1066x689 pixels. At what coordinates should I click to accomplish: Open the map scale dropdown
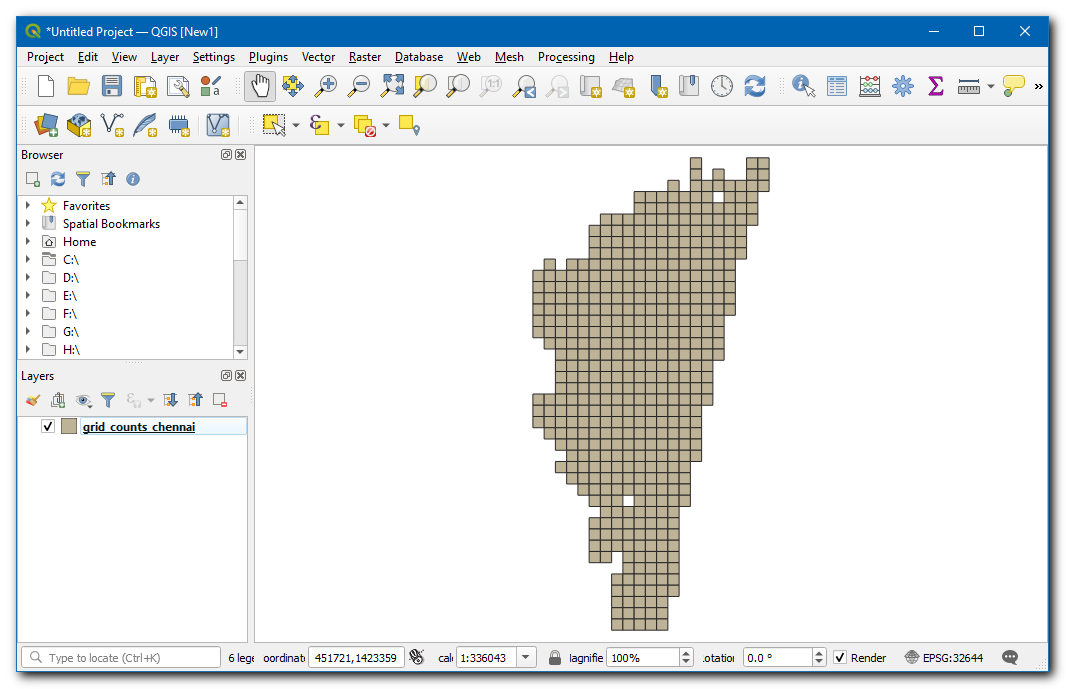pyautogui.click(x=526, y=658)
